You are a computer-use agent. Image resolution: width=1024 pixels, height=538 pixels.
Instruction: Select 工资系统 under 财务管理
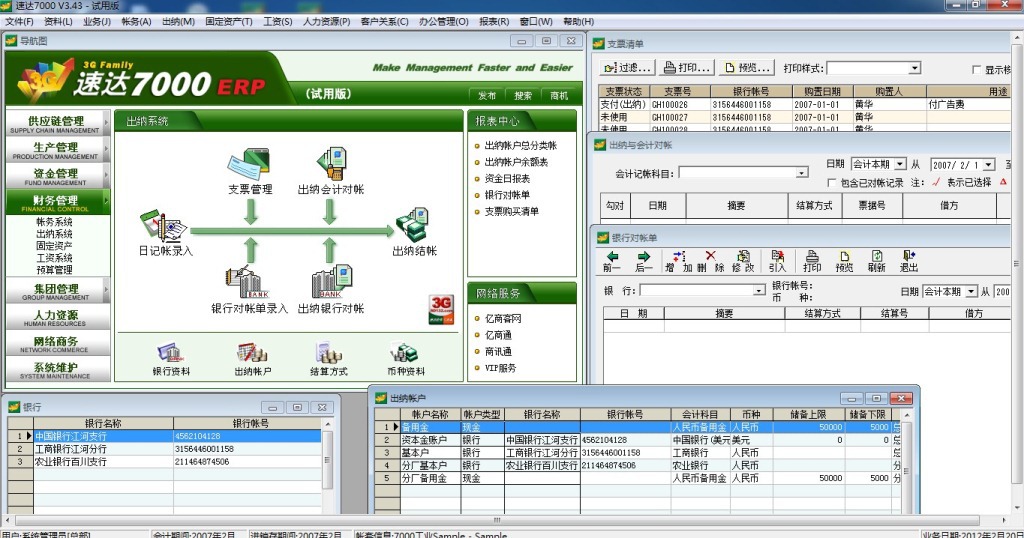[x=54, y=258]
